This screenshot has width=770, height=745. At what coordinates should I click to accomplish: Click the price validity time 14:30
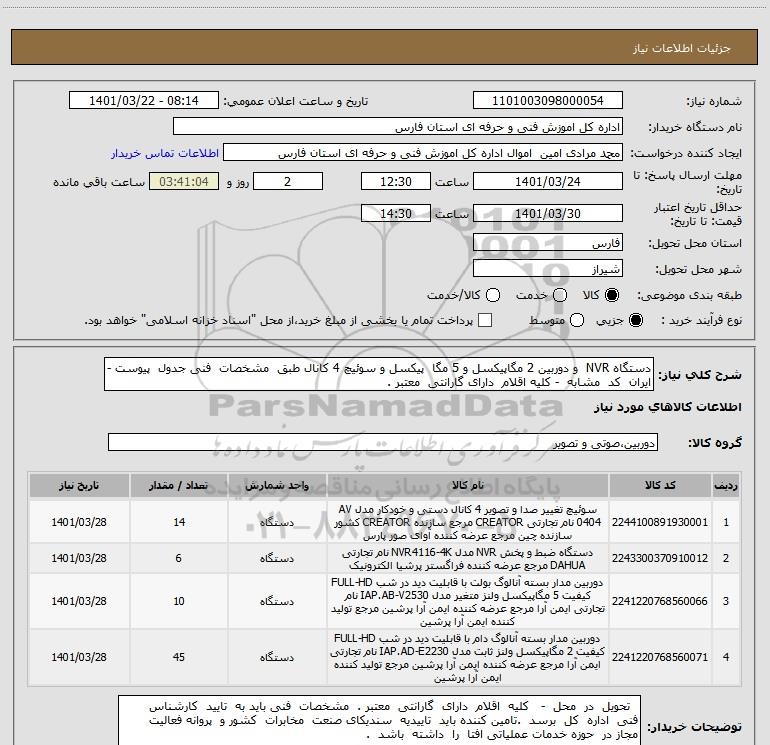[396, 213]
